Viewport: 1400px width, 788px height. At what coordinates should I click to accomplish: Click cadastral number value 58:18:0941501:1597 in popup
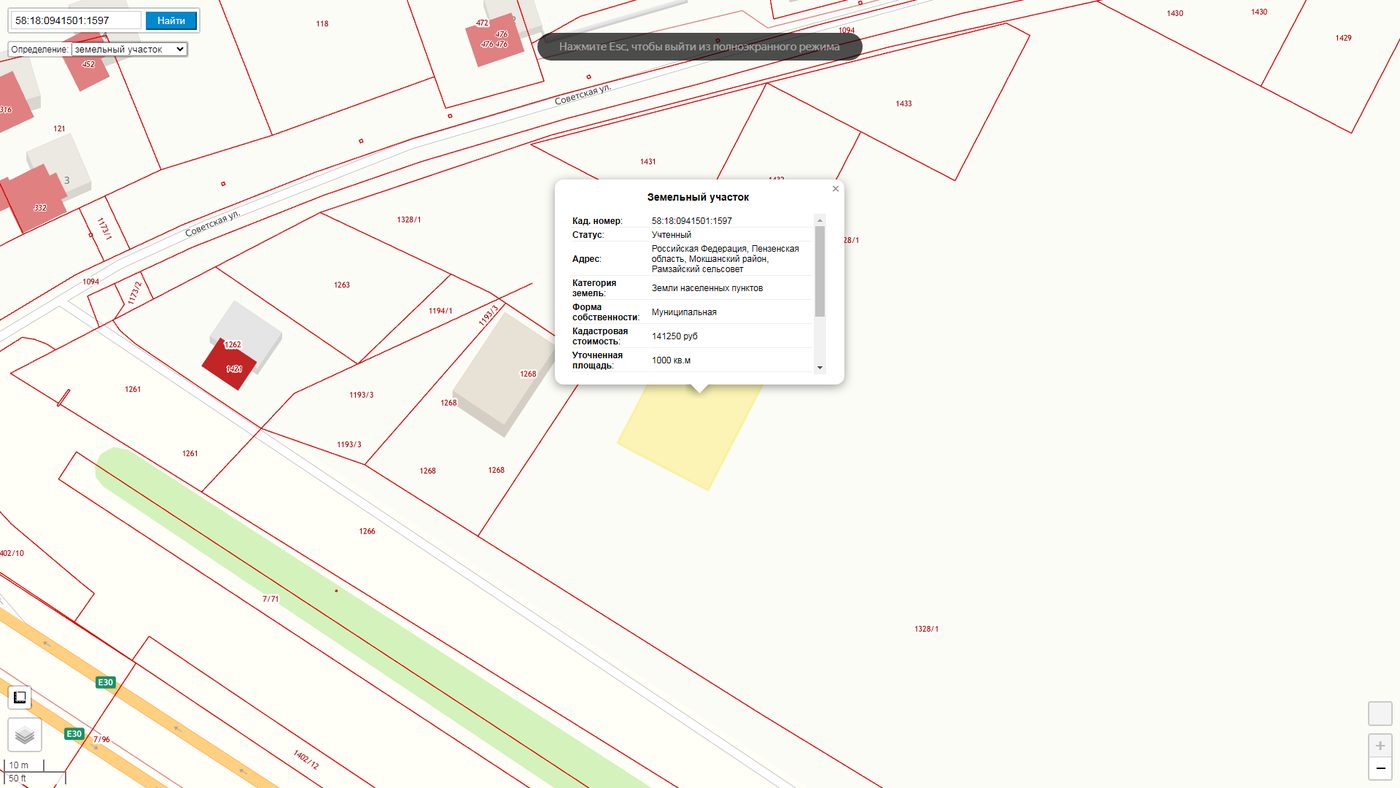coord(692,221)
